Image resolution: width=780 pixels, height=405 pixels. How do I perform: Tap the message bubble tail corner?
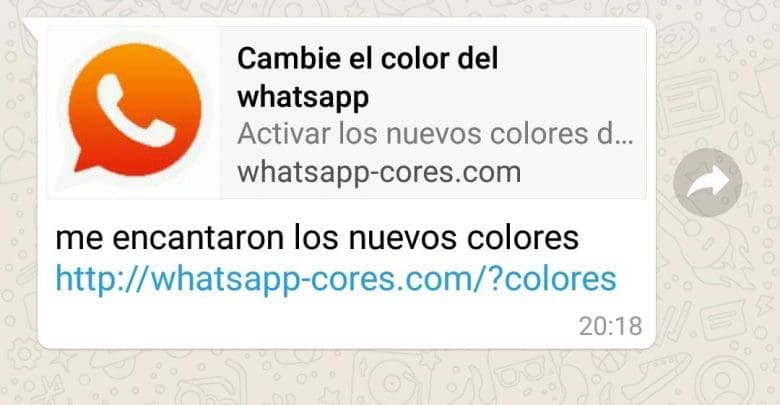31,27
